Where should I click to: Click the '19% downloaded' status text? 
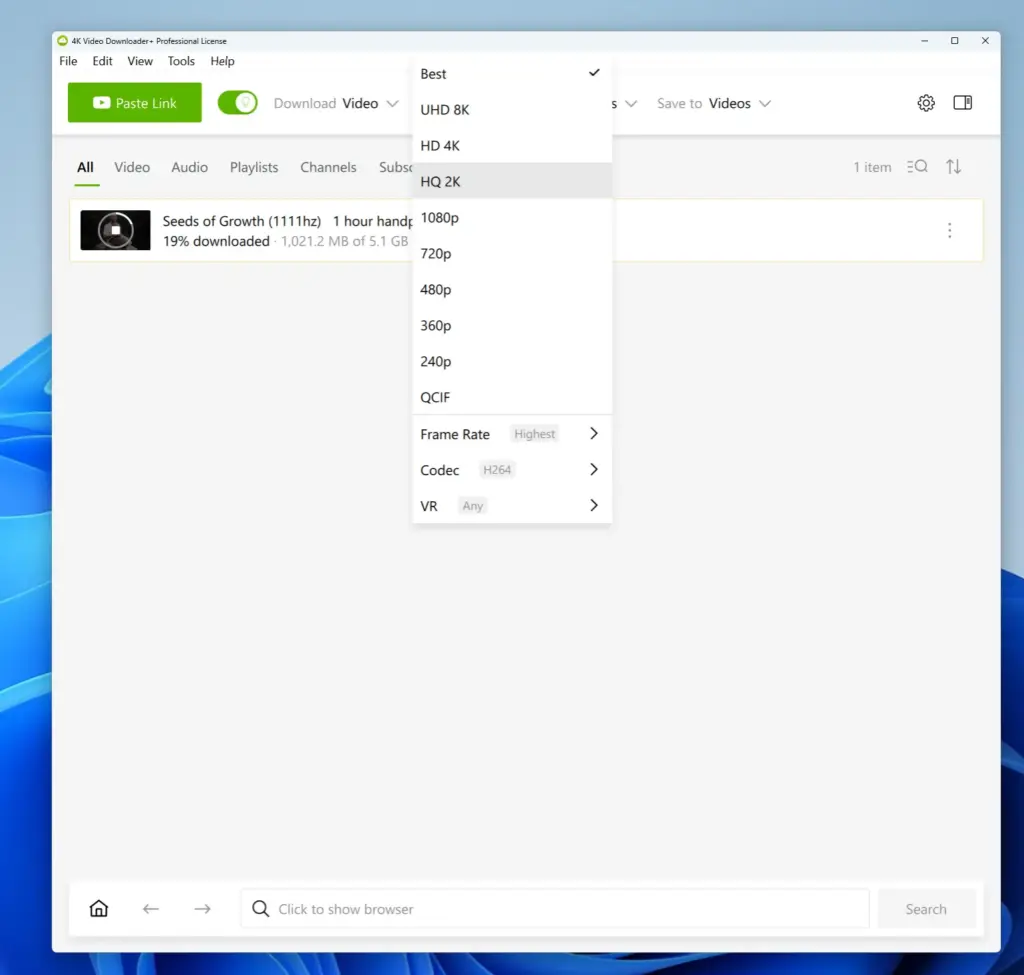click(x=216, y=242)
